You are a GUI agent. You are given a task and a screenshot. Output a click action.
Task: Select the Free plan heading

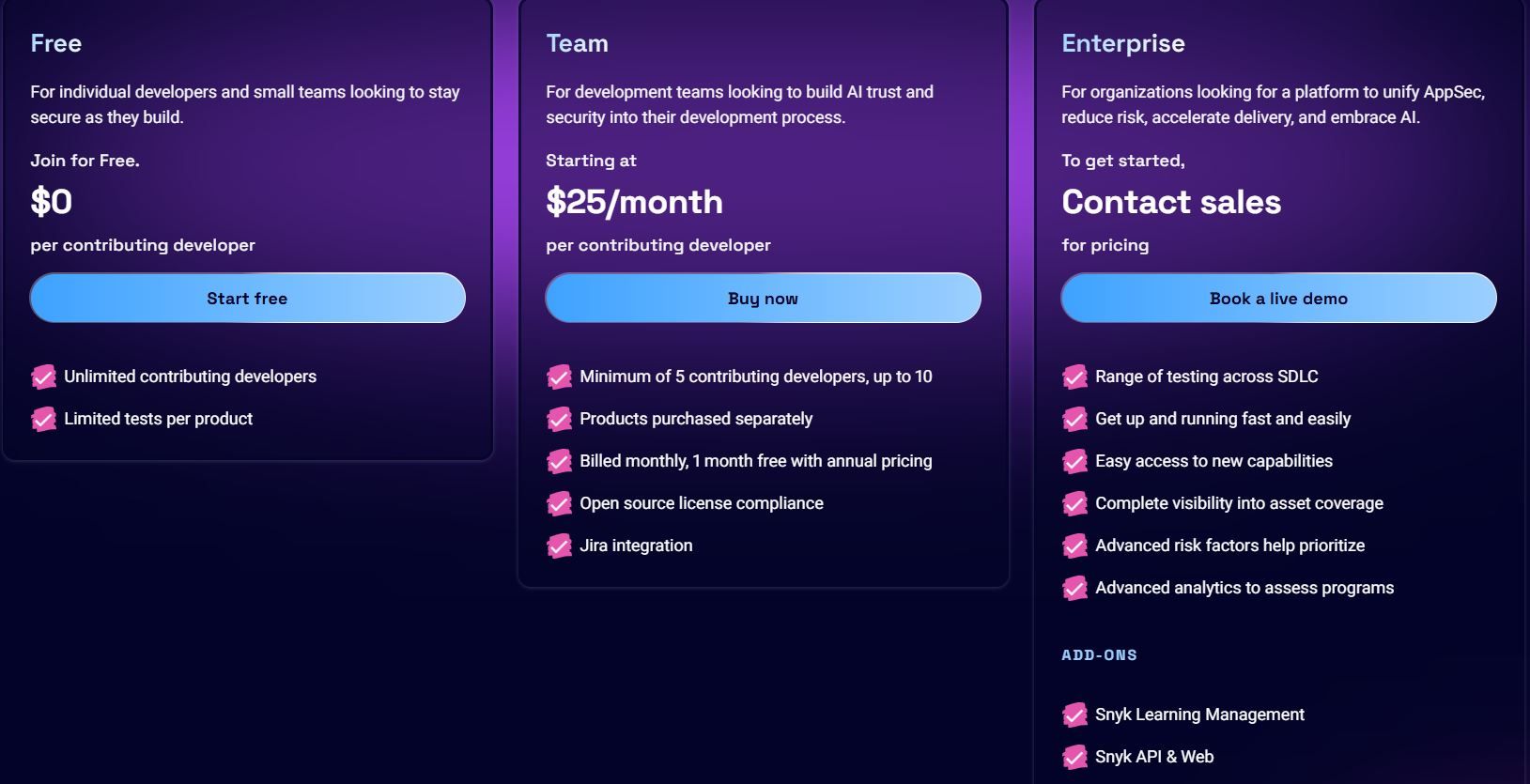(55, 43)
